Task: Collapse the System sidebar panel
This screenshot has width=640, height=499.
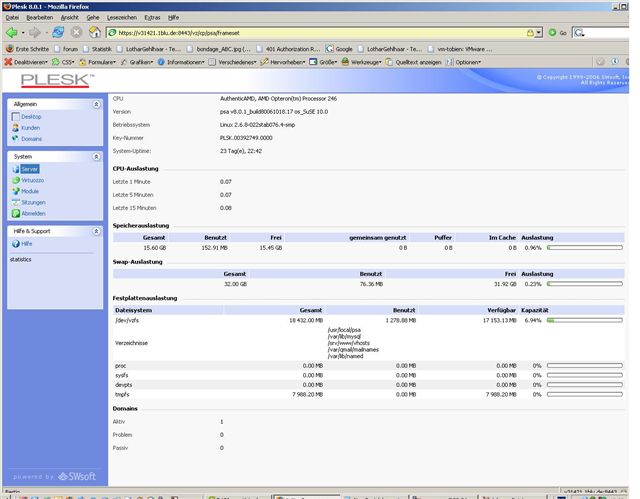Action: [x=96, y=157]
